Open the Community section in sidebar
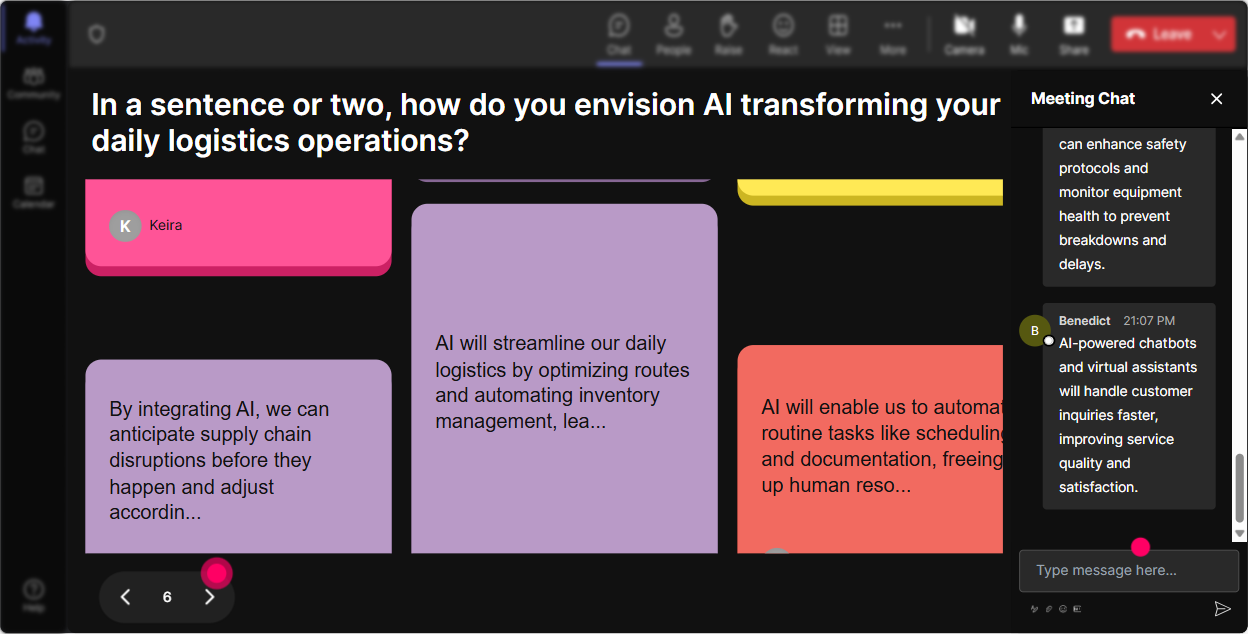Image resolution: width=1248 pixels, height=634 pixels. click(x=34, y=84)
